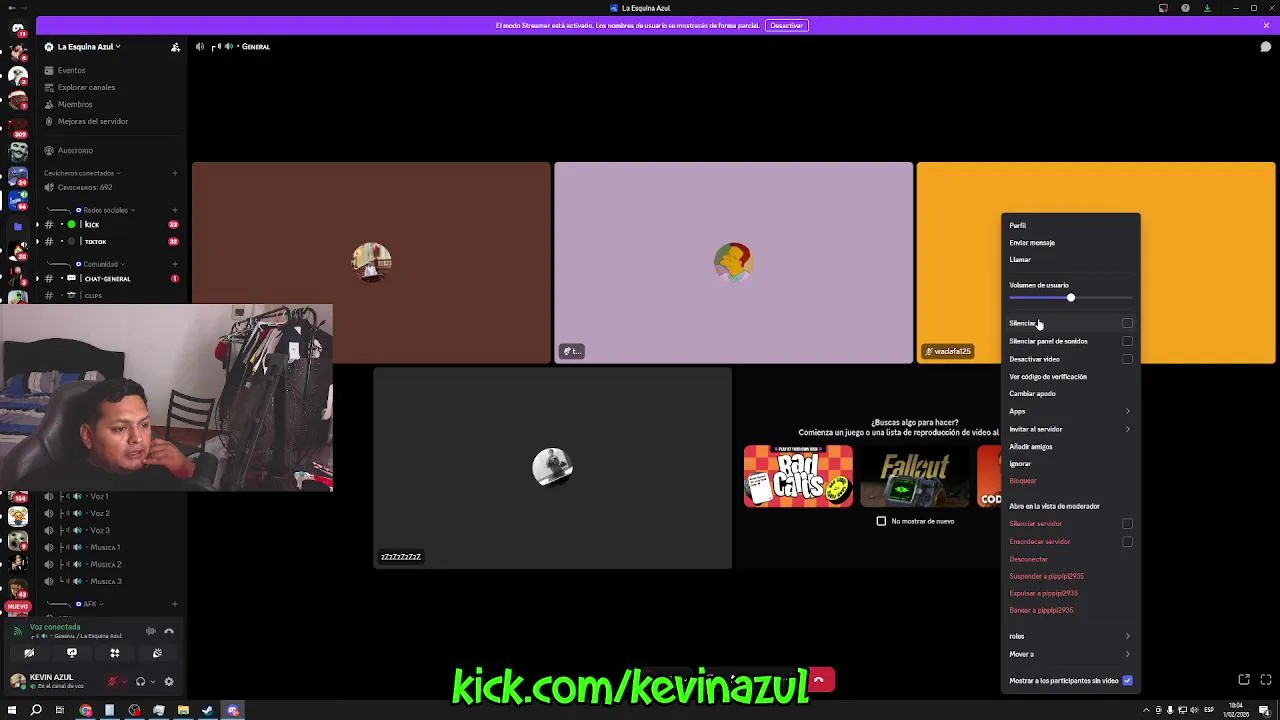Join the Auditorio stage channel
The height and width of the screenshot is (720, 1280).
[75, 150]
